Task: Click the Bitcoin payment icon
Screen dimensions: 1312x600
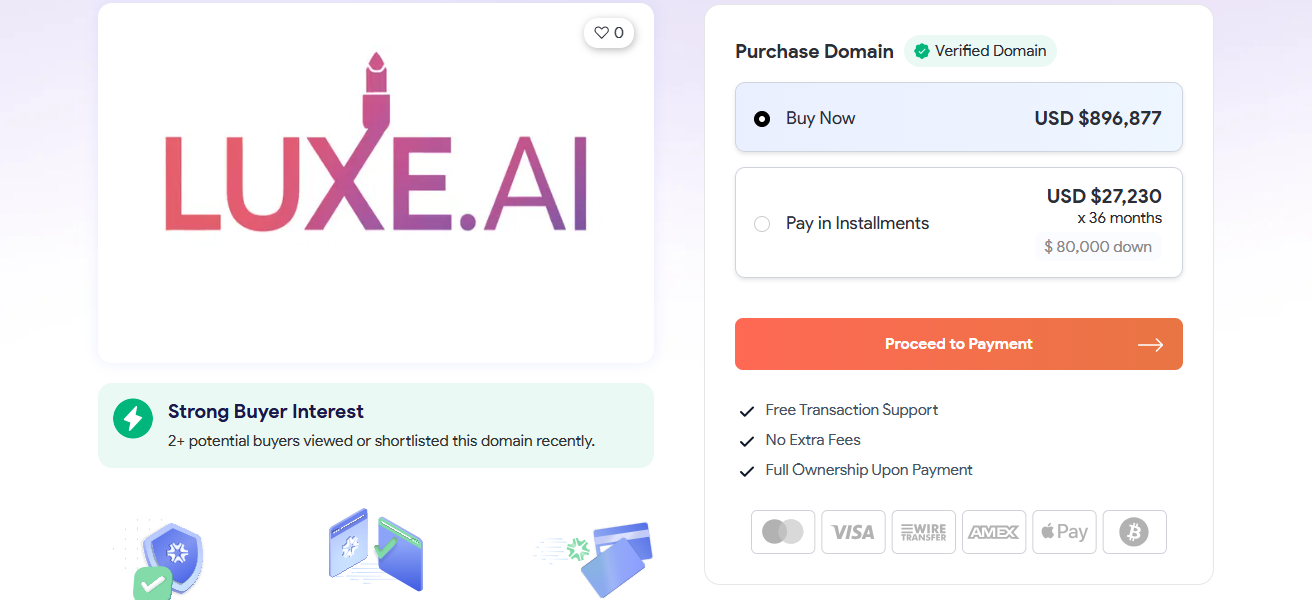Action: tap(1134, 531)
